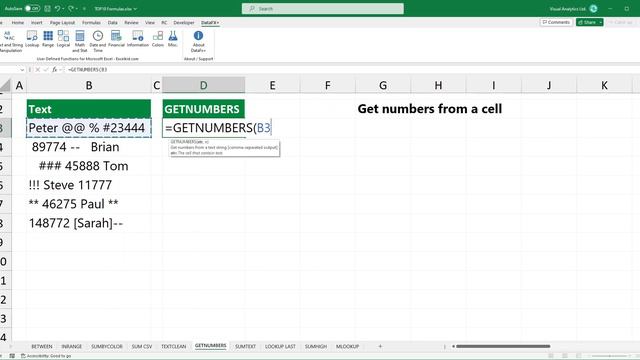Viewport: 640px width, 360px height.
Task: Click the Redo arrow icon
Action: 71,8
